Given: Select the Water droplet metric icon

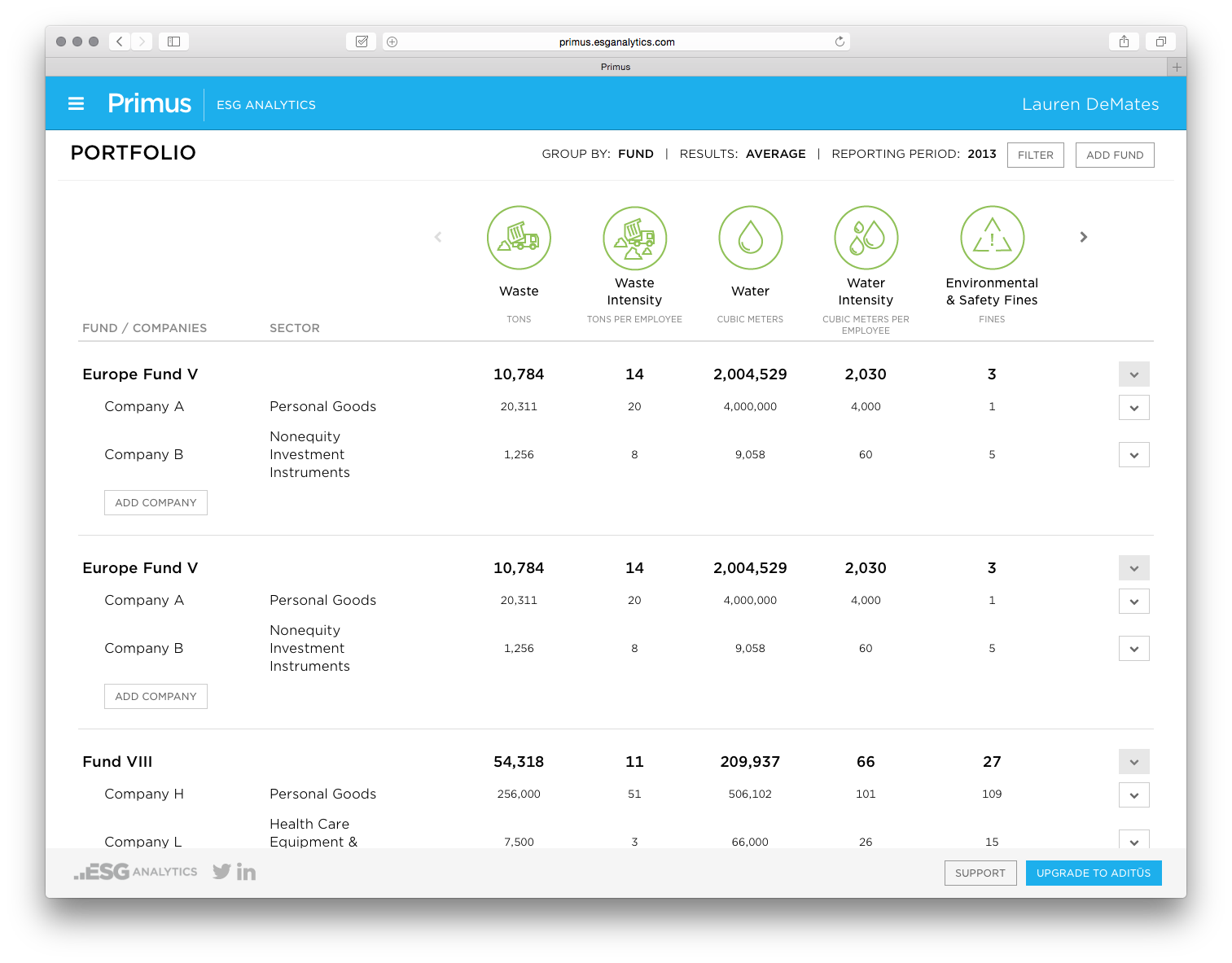Looking at the screenshot, I should [750, 238].
